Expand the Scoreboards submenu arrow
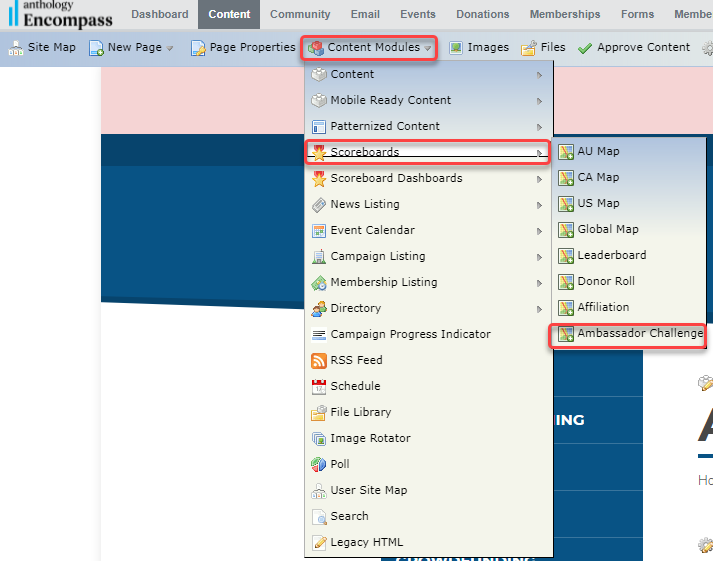The height and width of the screenshot is (561, 713). click(x=540, y=153)
